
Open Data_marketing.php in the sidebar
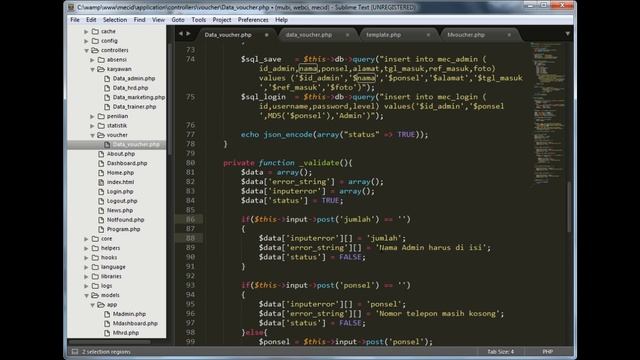coord(139,97)
